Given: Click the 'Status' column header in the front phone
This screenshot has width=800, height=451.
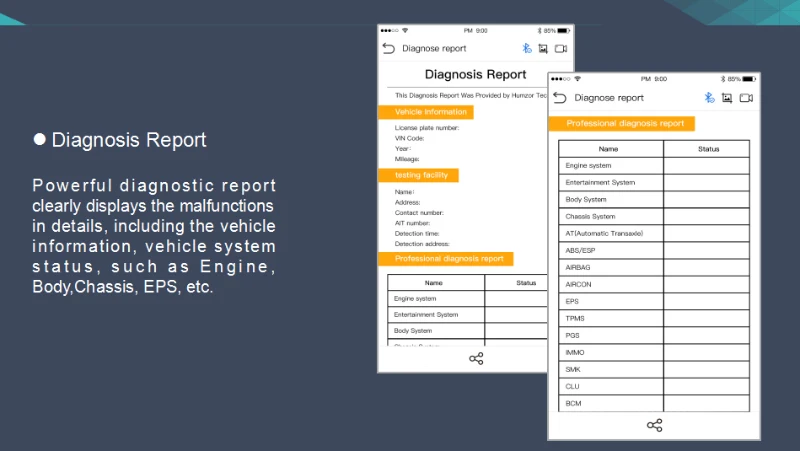Looking at the screenshot, I should [x=708, y=149].
